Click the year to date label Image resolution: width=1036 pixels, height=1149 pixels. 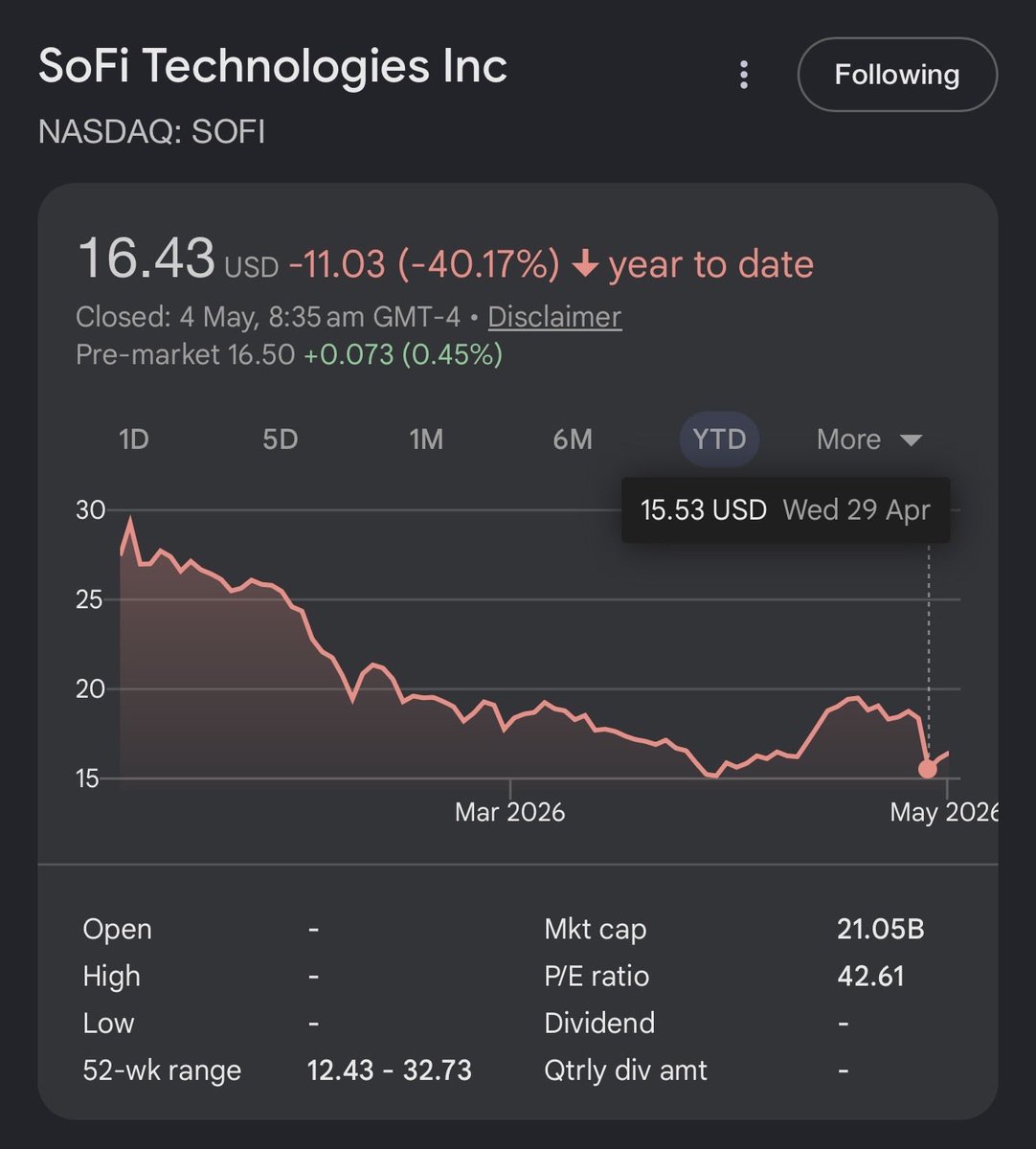pyautogui.click(x=711, y=264)
